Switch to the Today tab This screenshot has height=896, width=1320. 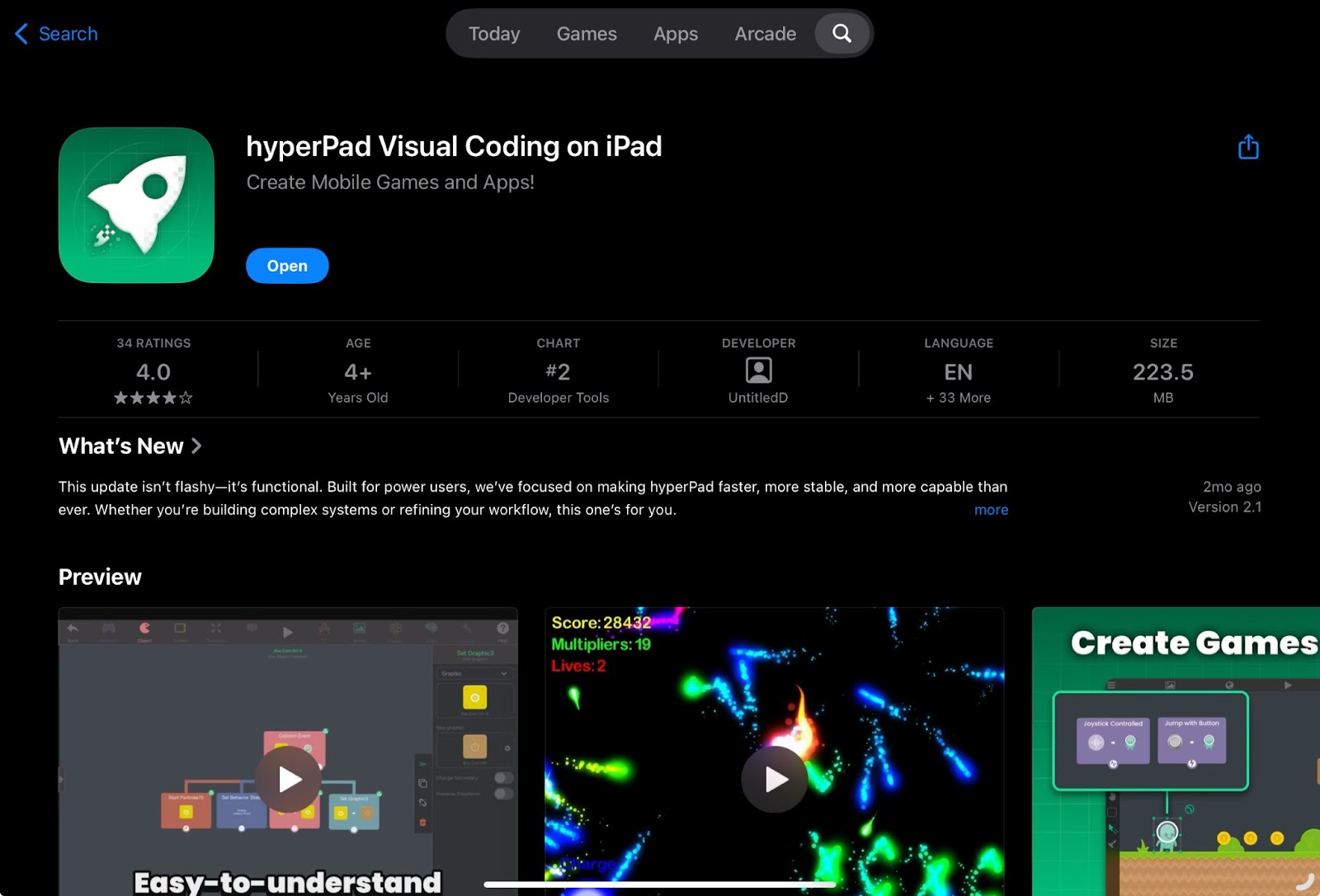[x=494, y=34]
